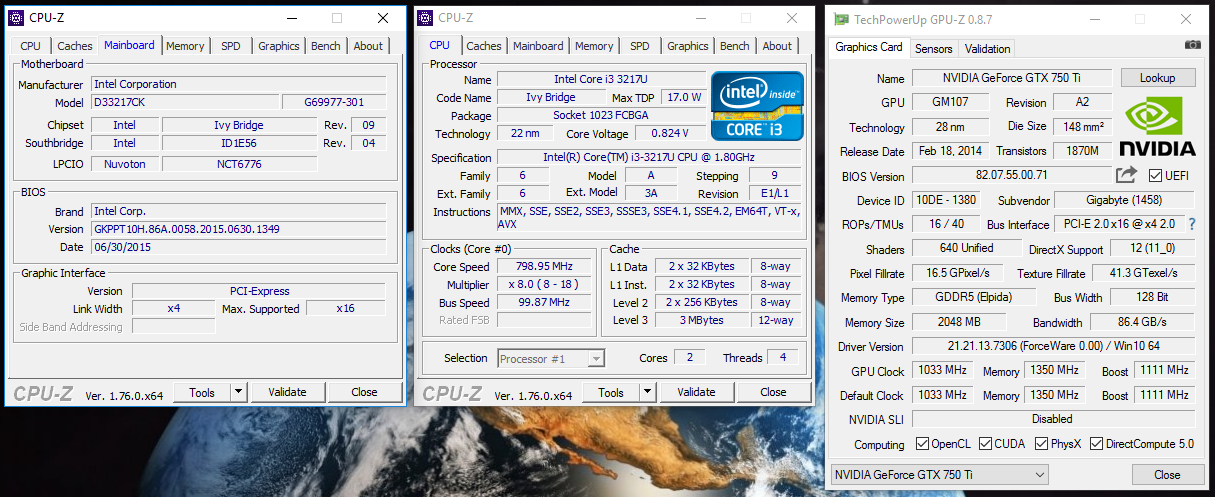Click the NVIDIA SLI Disabled field
The image size is (1215, 497).
1053,419
